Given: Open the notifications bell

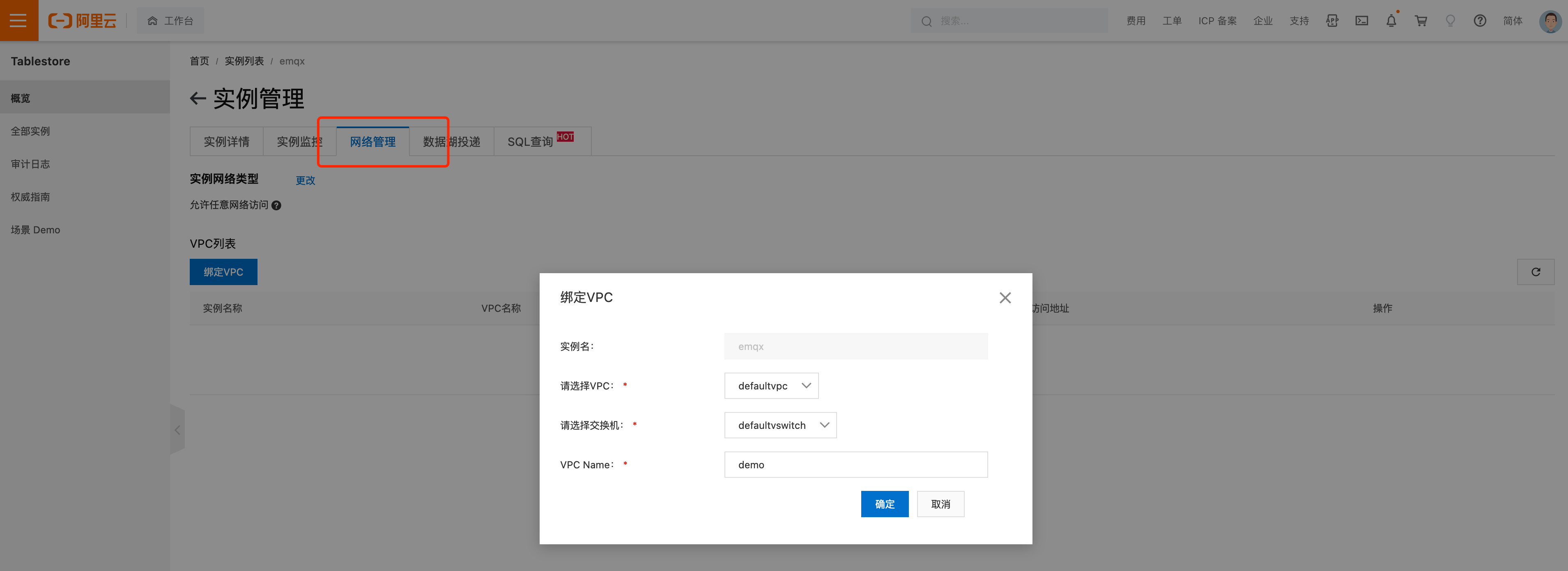Looking at the screenshot, I should coord(1391,21).
